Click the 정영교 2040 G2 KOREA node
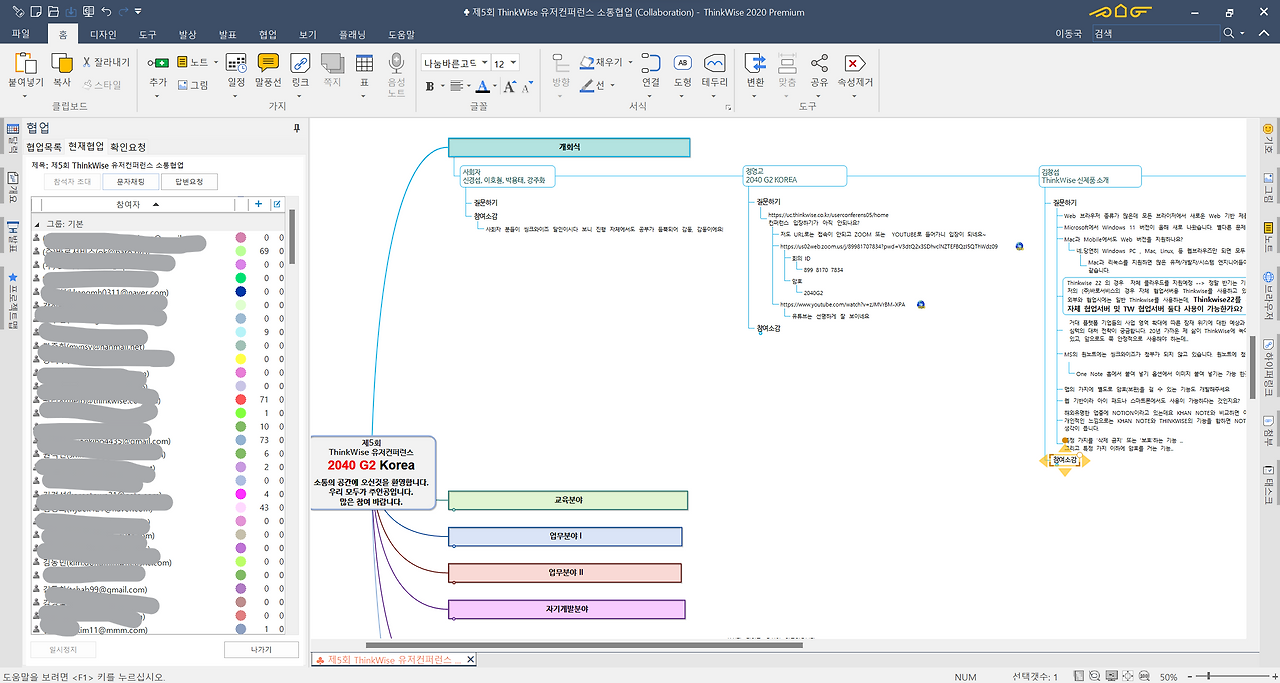Viewport: 1280px width, 683px height. (795, 175)
